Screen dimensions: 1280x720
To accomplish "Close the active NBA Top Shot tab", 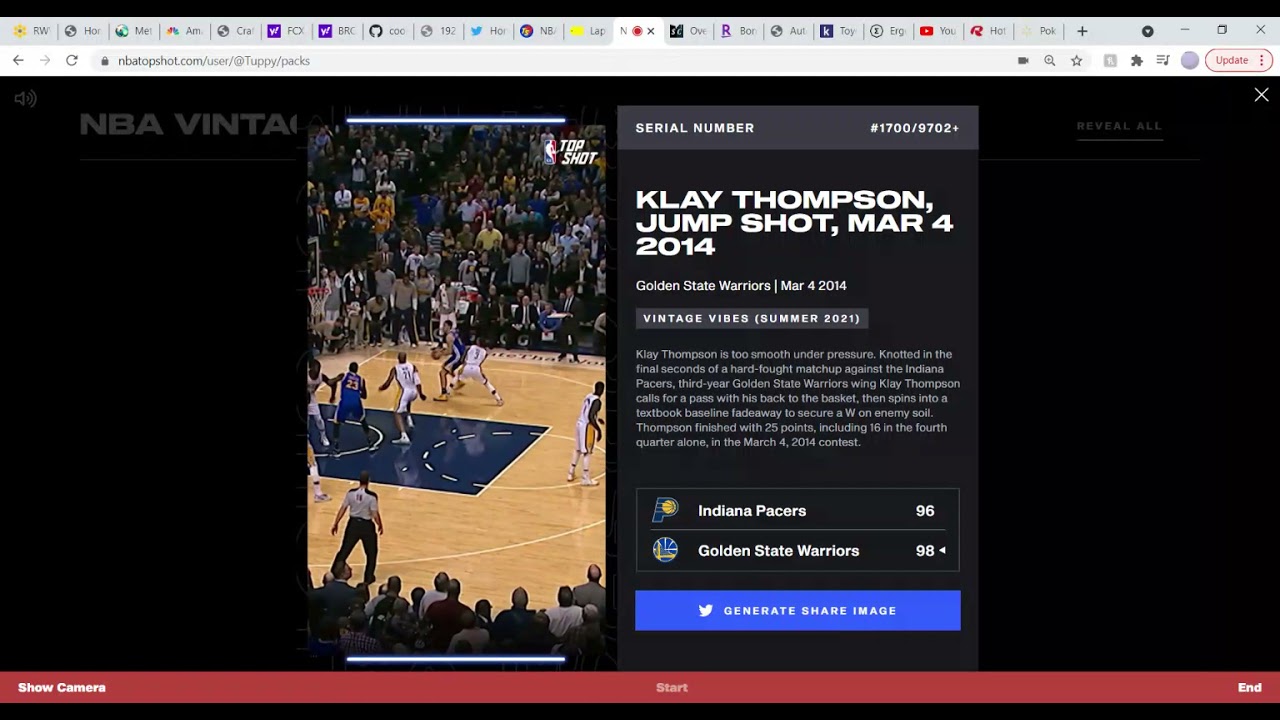I will [x=651, y=31].
